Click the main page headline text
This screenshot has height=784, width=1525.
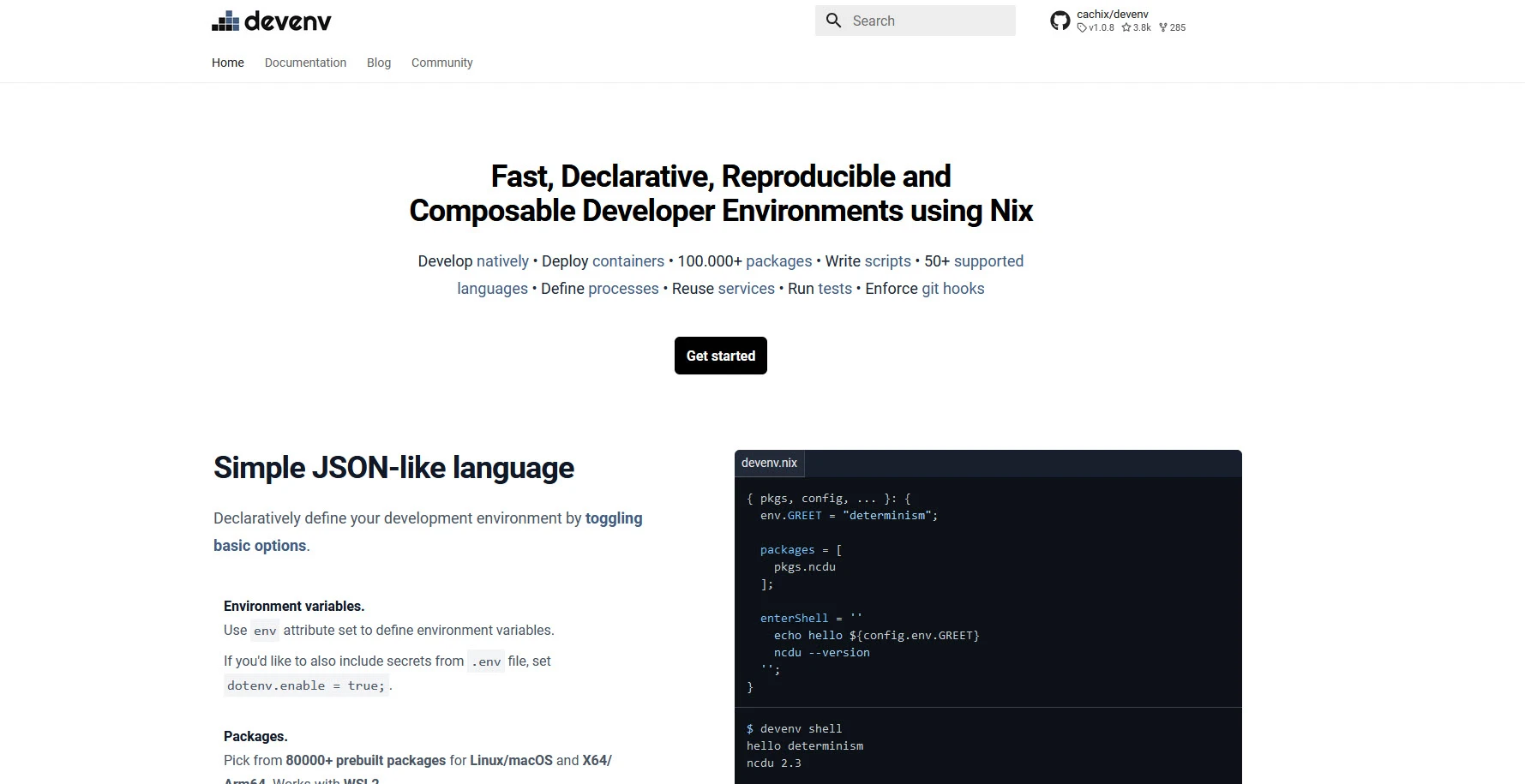721,194
